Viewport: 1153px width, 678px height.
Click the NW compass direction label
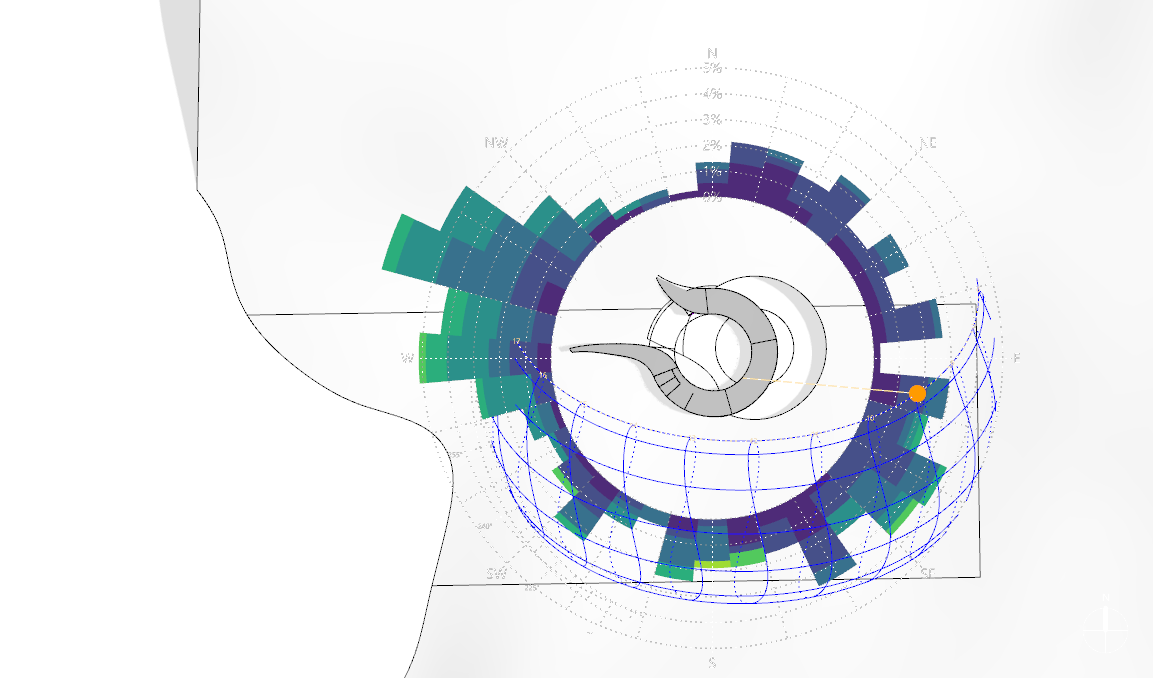point(496,143)
